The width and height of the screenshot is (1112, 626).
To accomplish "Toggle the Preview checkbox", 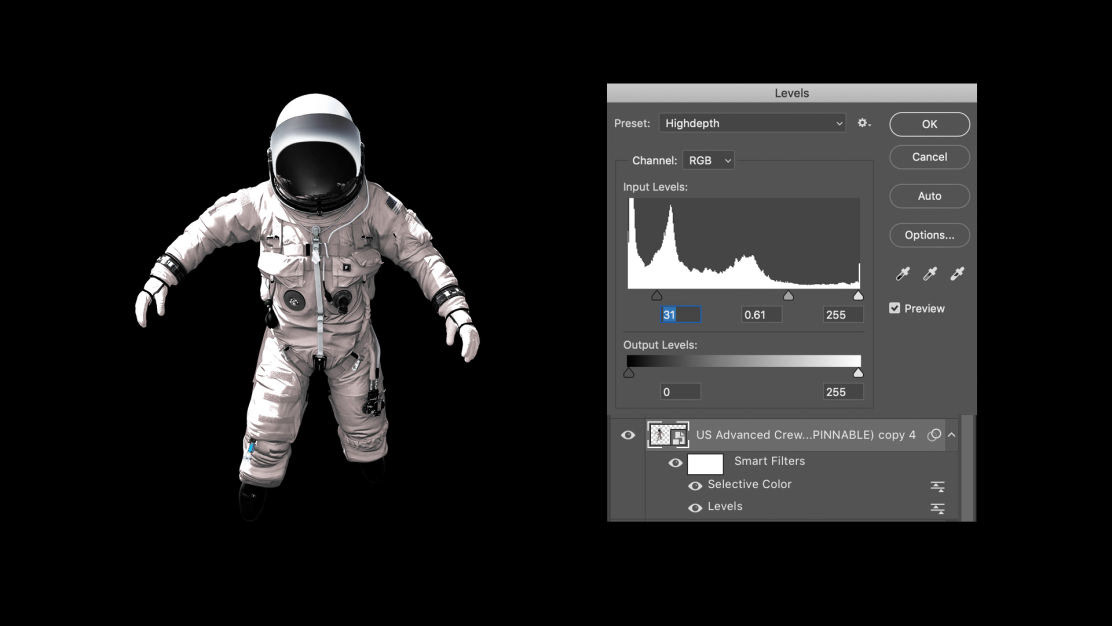I will tap(894, 308).
